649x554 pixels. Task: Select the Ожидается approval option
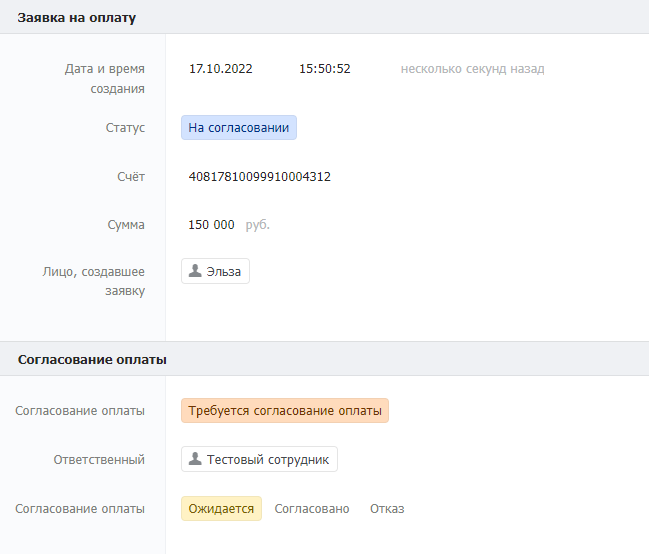tap(221, 509)
